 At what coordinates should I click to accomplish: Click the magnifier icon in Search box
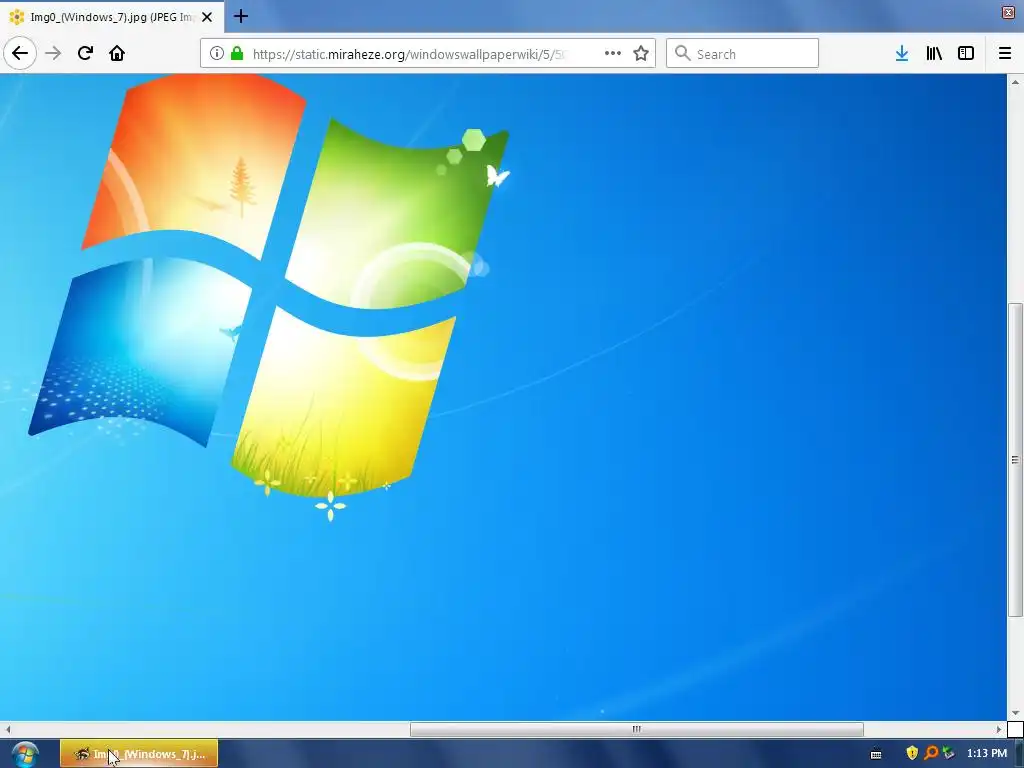pos(682,53)
